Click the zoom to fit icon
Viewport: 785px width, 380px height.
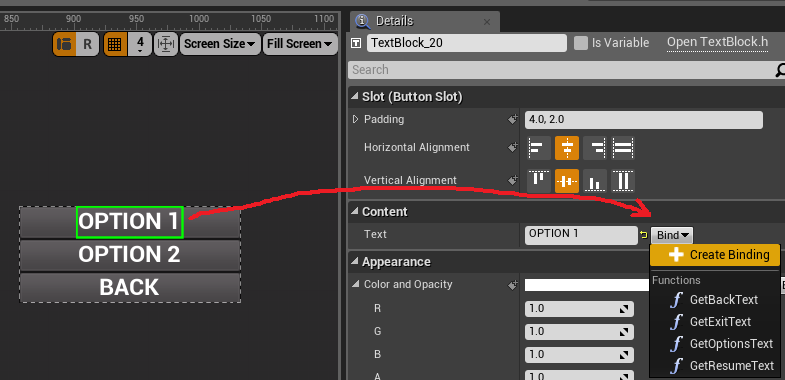[165, 44]
